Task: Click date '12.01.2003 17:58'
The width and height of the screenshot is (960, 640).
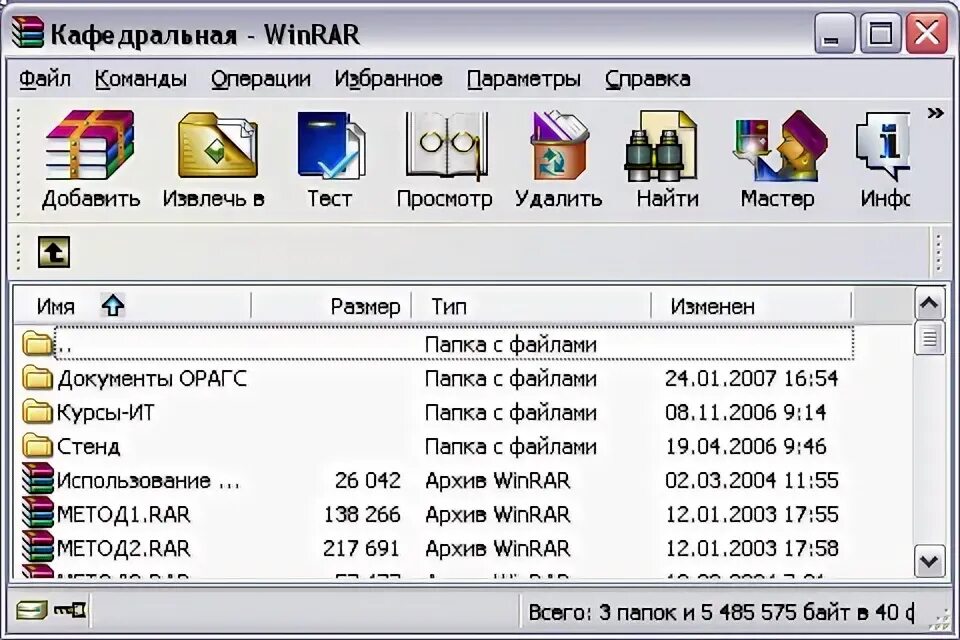Action: (x=751, y=548)
